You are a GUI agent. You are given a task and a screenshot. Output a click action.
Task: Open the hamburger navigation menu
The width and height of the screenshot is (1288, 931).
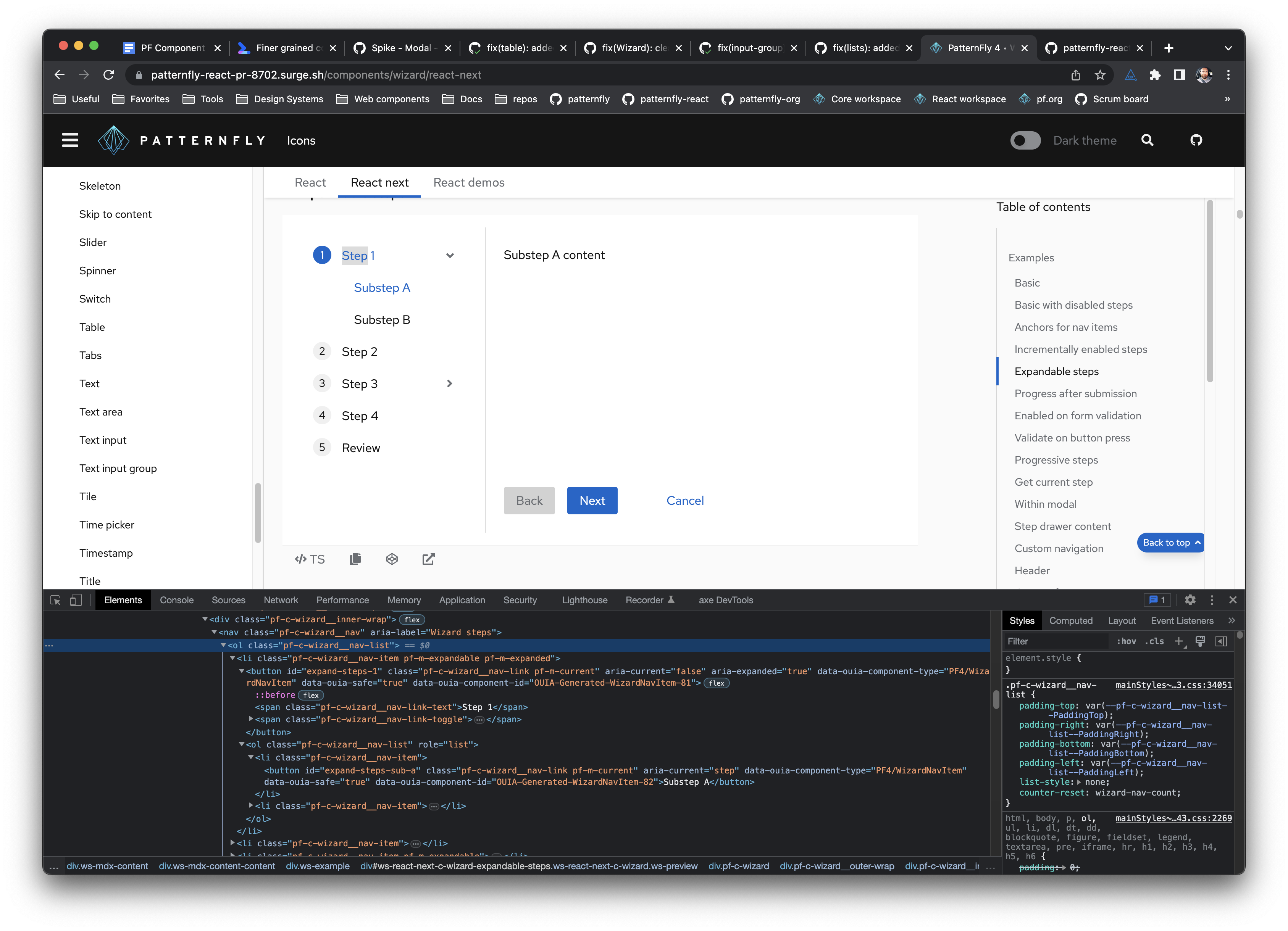[x=70, y=140]
